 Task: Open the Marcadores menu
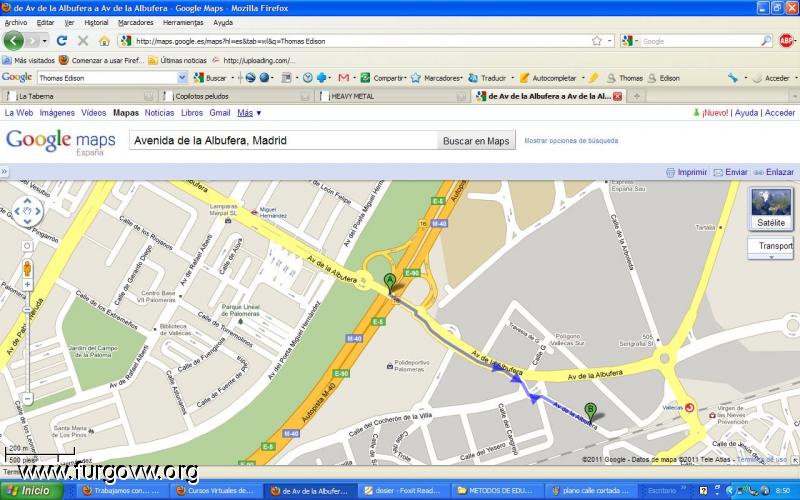coord(135,22)
